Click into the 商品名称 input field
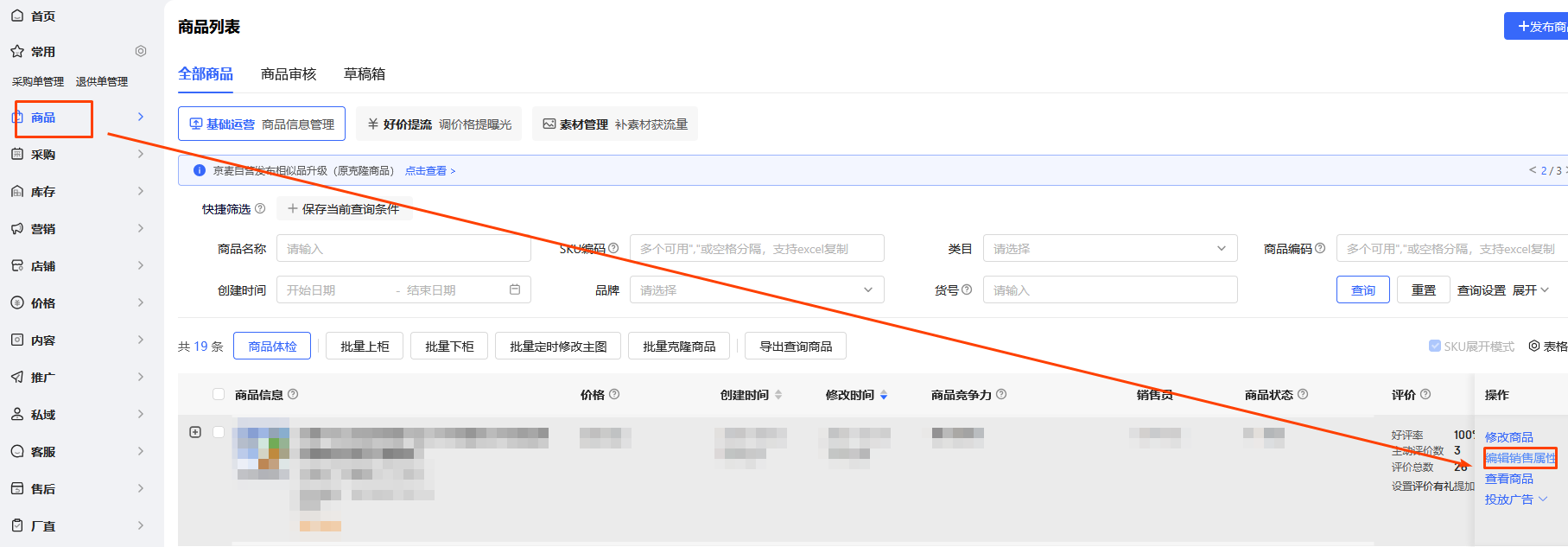Viewport: 1568px width, 547px height. click(x=403, y=249)
